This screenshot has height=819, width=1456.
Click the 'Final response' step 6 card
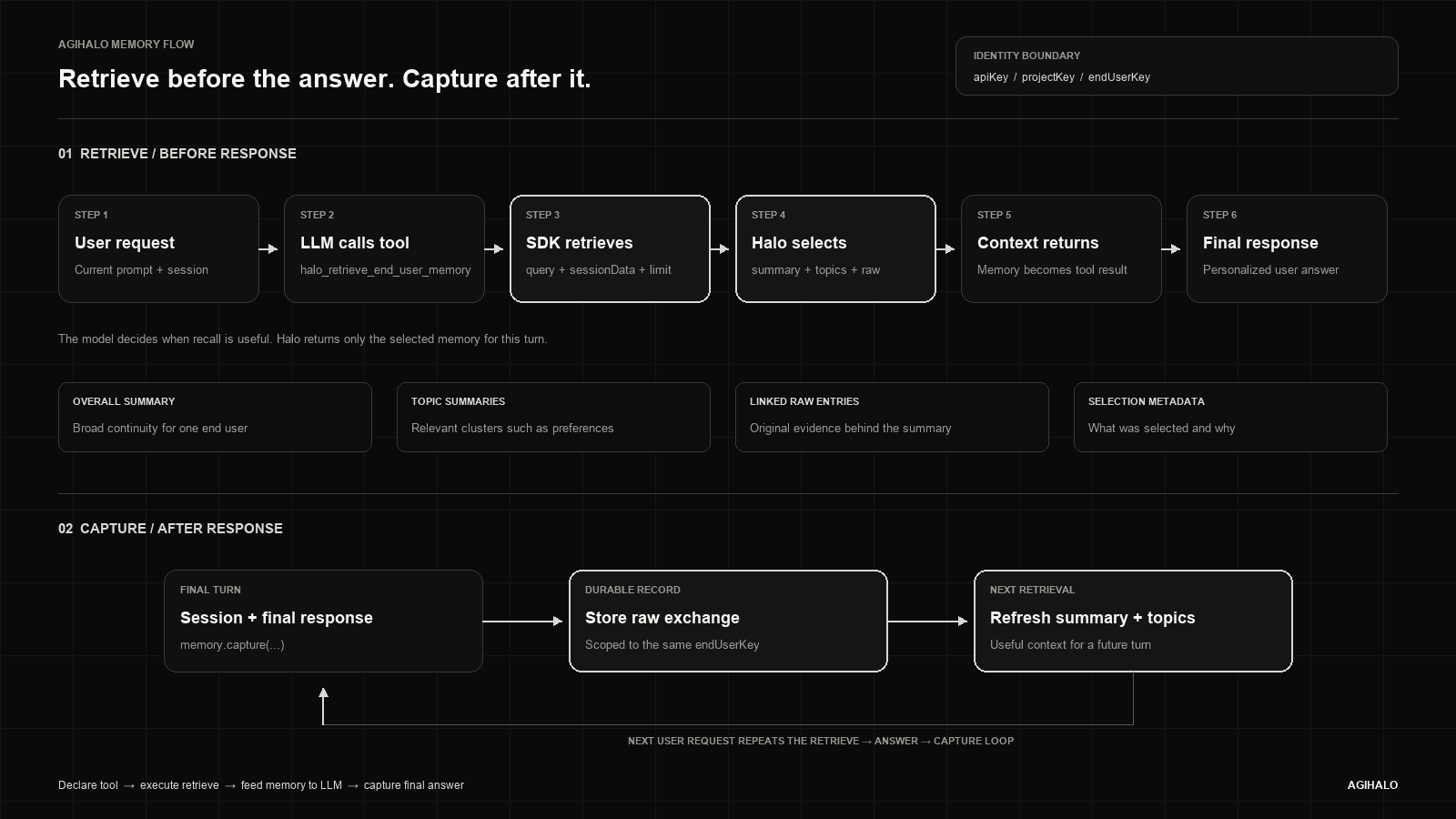pyautogui.click(x=1287, y=248)
